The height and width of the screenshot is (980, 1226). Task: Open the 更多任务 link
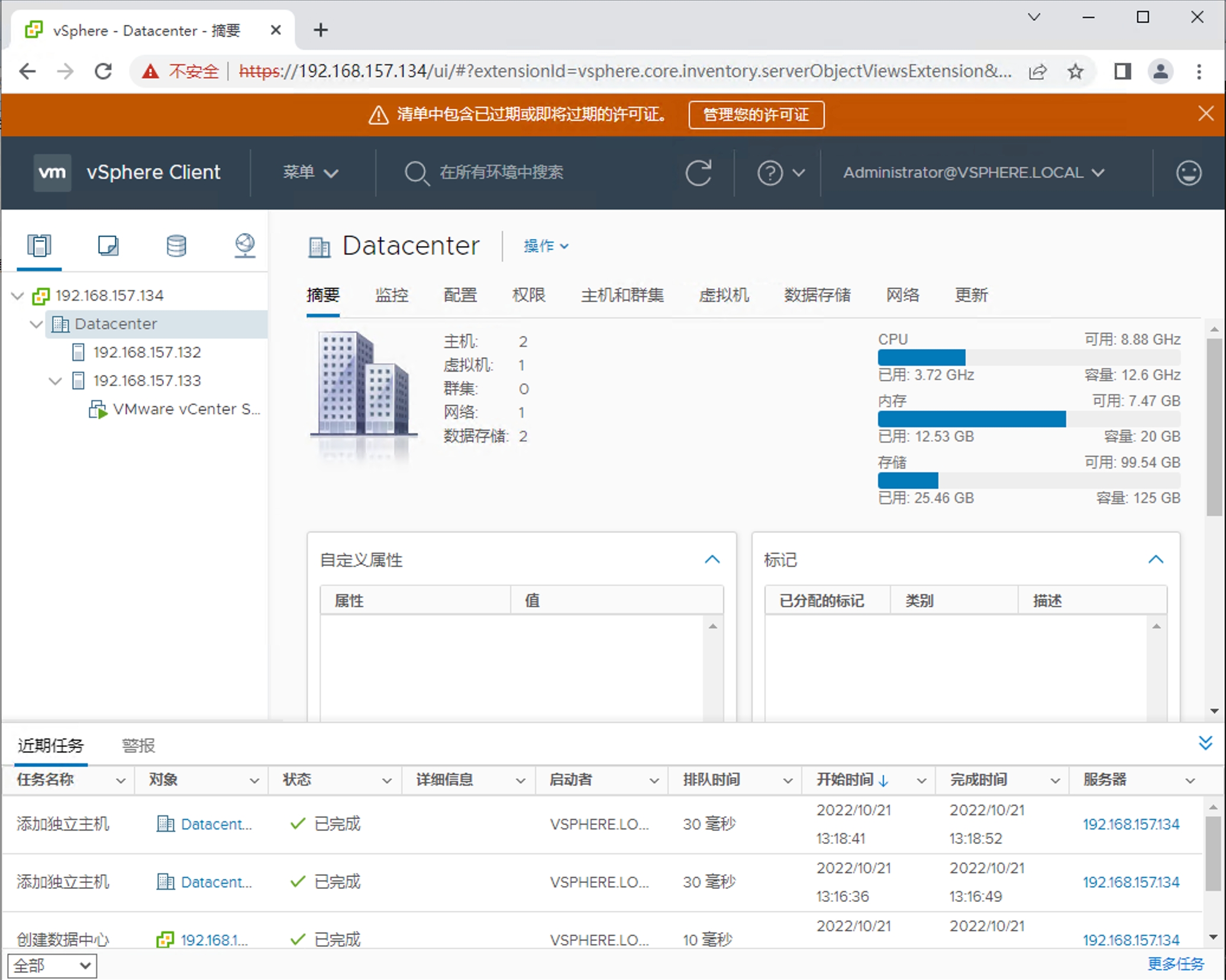click(x=1175, y=964)
